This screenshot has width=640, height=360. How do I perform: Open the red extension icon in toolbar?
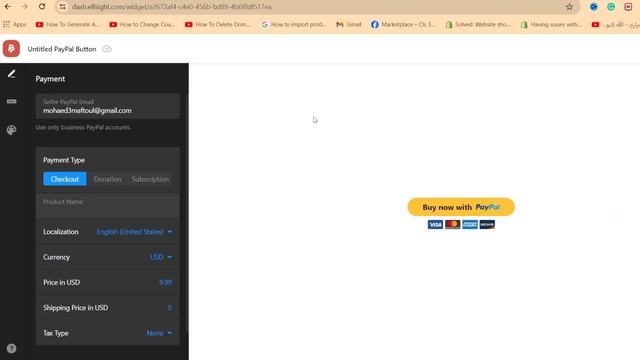628,7
